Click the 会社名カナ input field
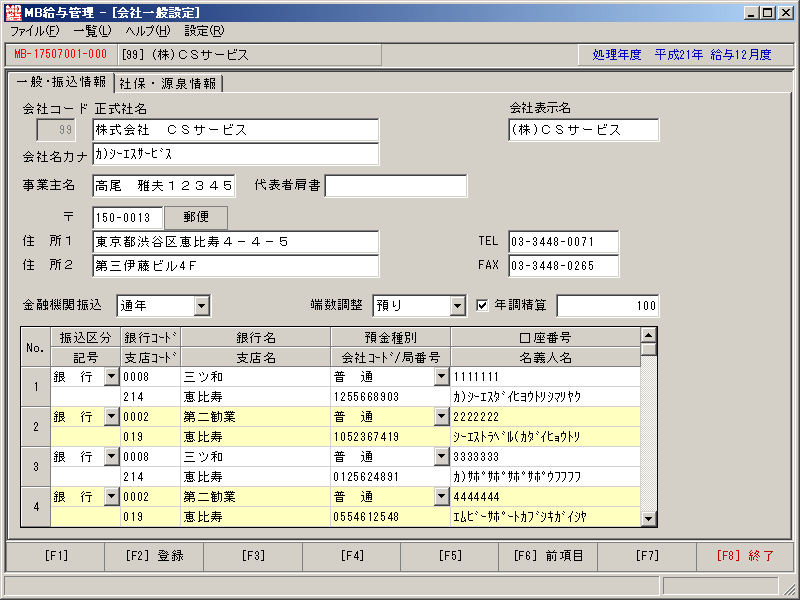The image size is (800, 600). (x=236, y=154)
